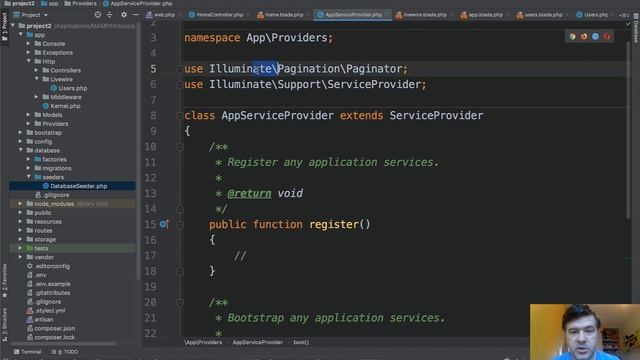Click the collapse all icon in Project panel

[109, 15]
